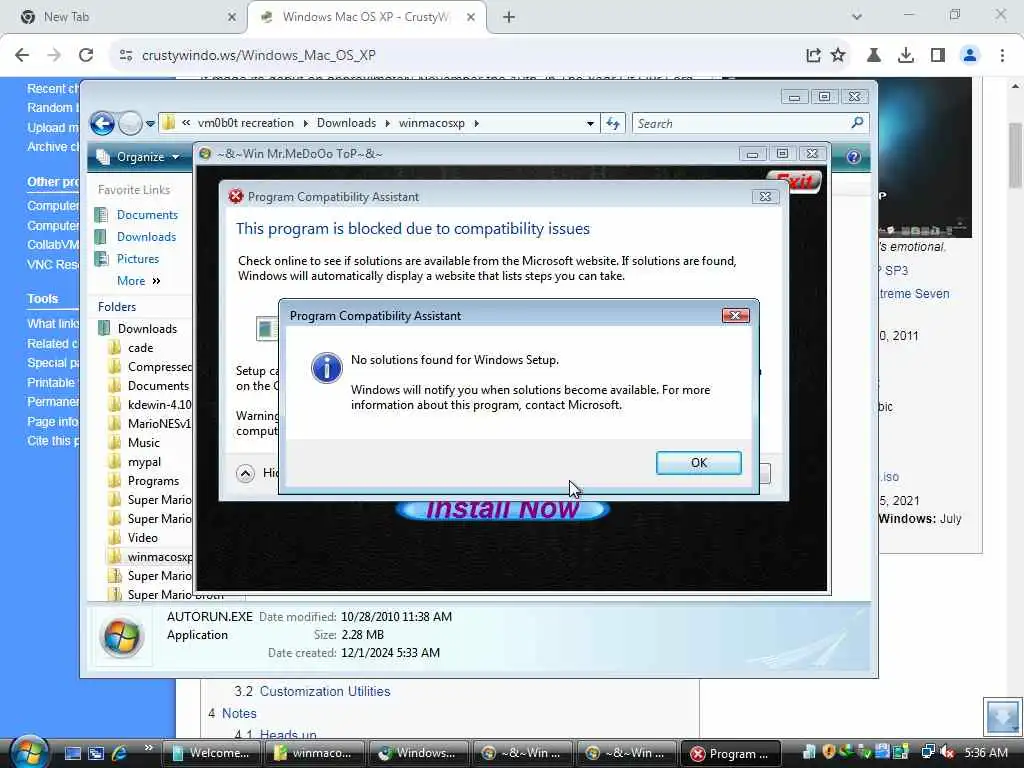Image resolution: width=1024 pixels, height=768 pixels.
Task: Click the muted volume tray icon
Action: (x=947, y=753)
